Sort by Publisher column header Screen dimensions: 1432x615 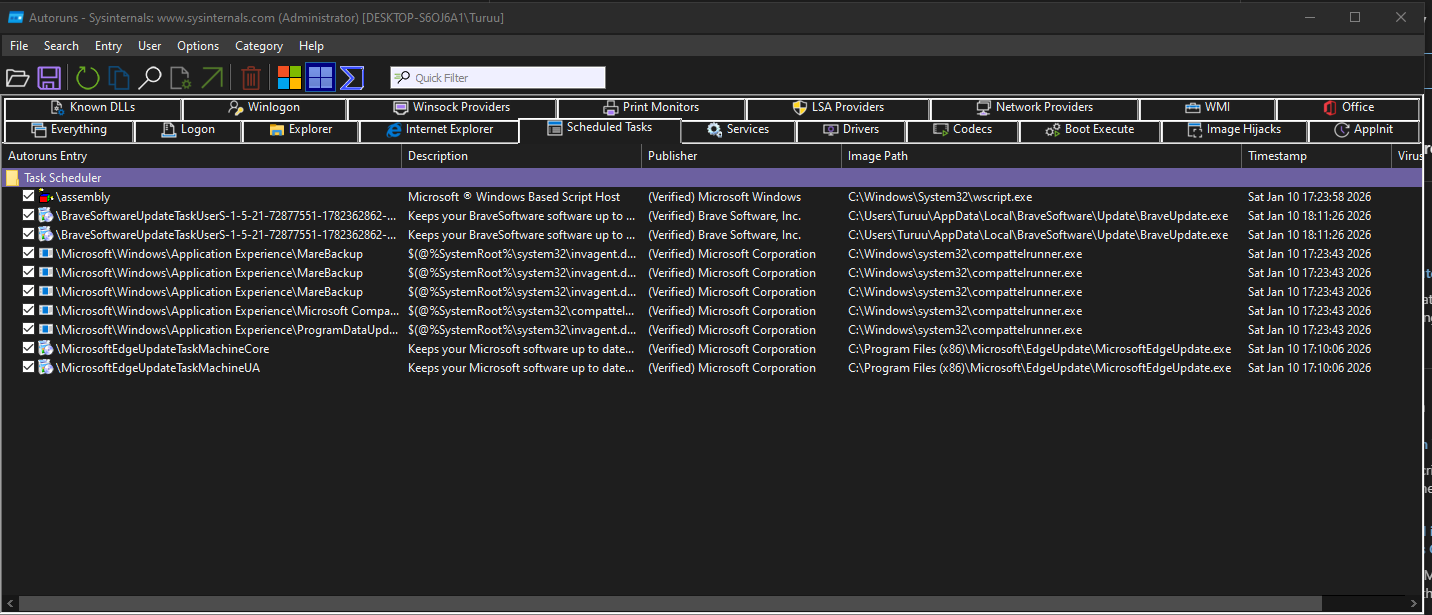[741, 156]
